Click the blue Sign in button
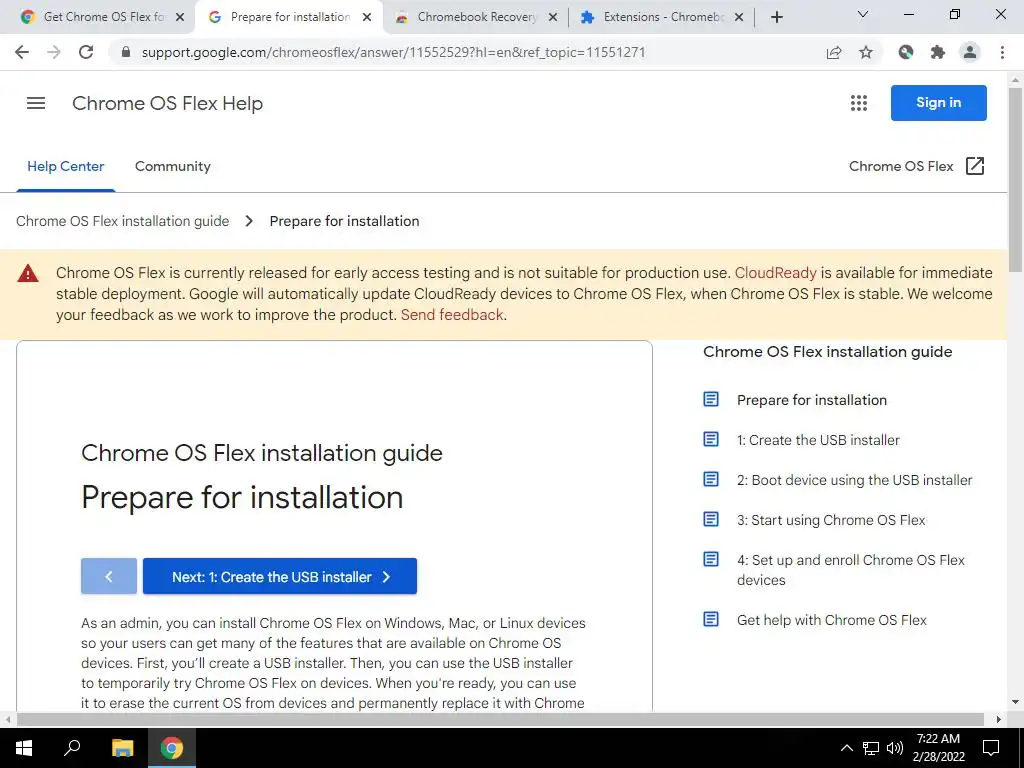Viewport: 1024px width, 768px height. [x=938, y=103]
